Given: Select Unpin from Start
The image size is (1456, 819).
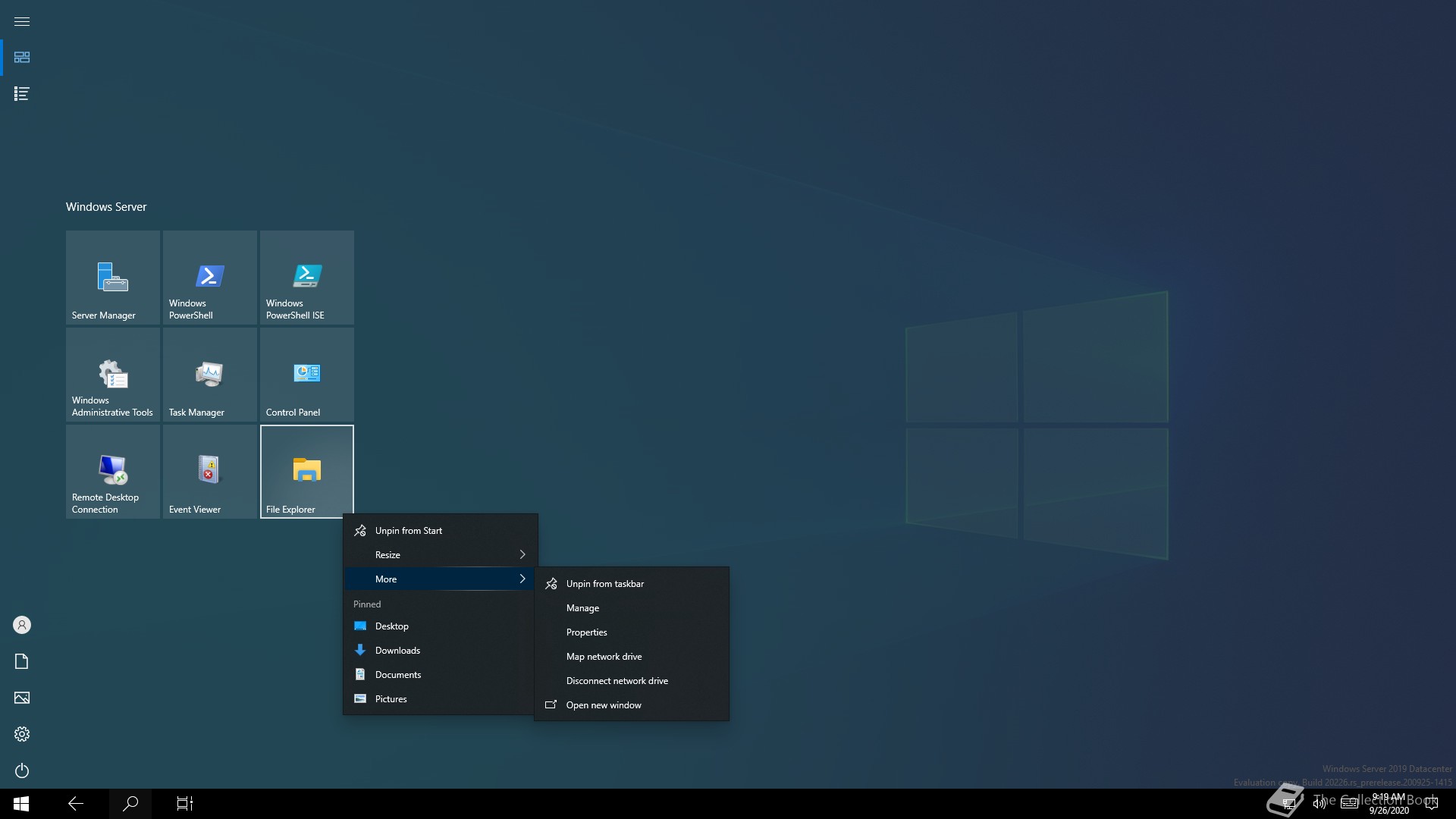Looking at the screenshot, I should [x=409, y=531].
